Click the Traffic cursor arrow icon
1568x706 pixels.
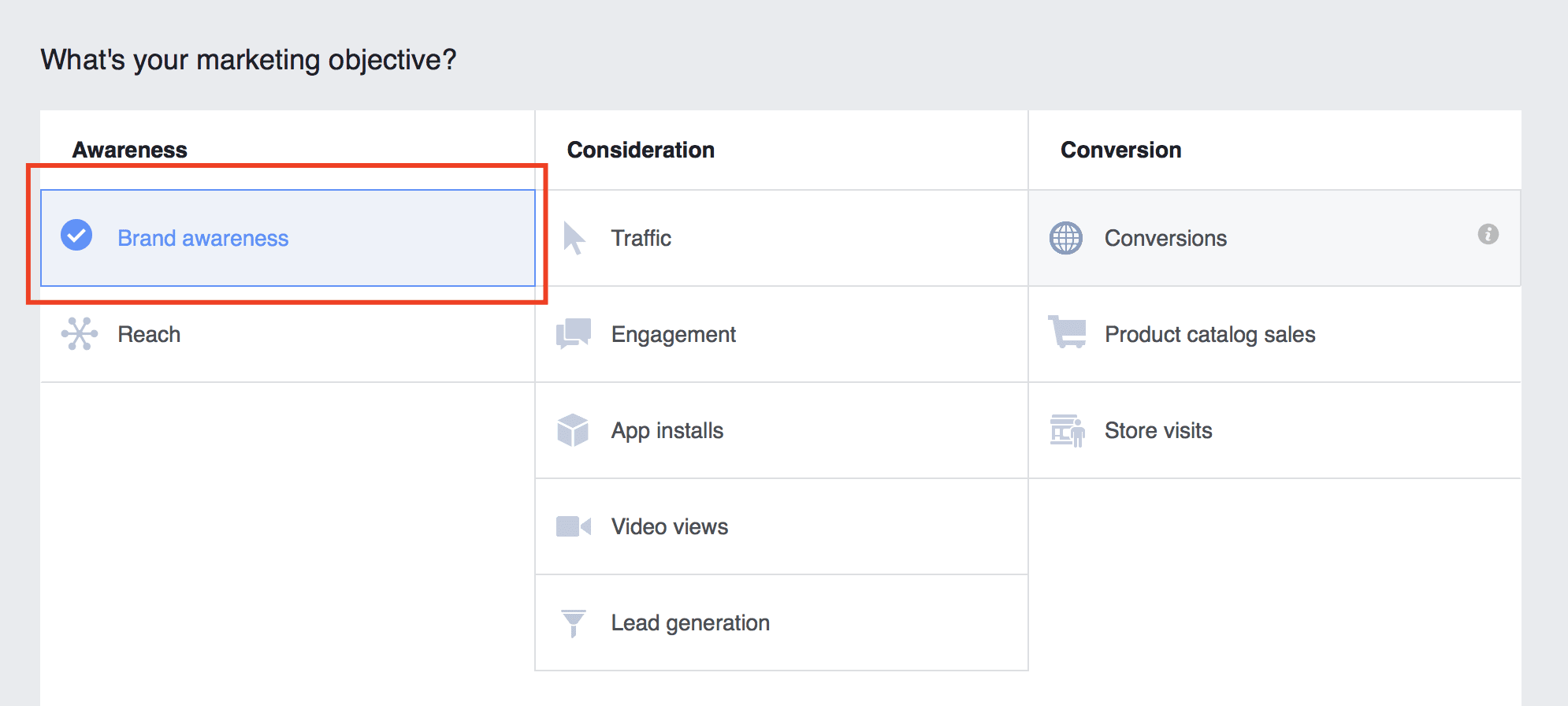[574, 238]
